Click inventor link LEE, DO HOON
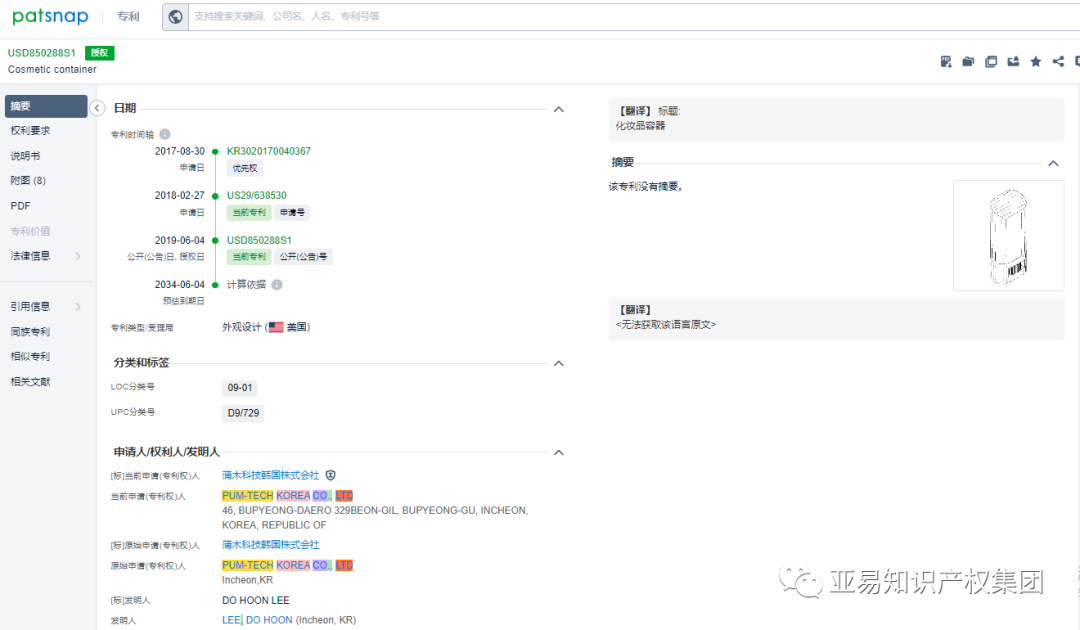Image resolution: width=1080 pixels, height=630 pixels. coord(257,620)
